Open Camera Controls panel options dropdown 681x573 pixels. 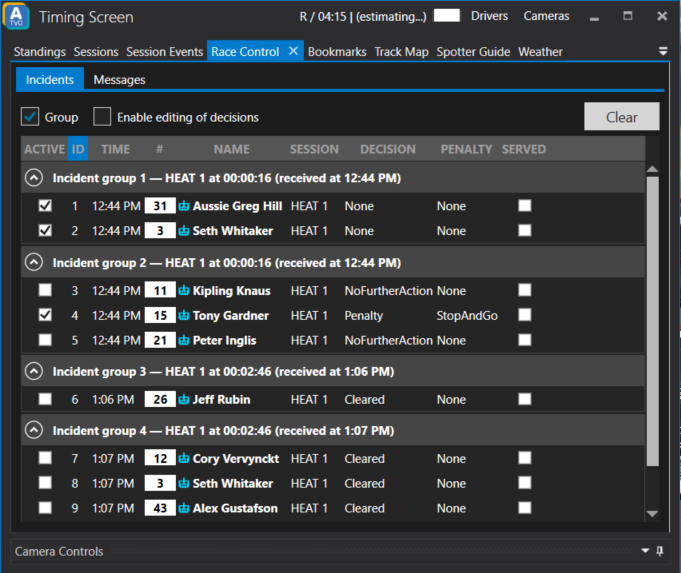pyautogui.click(x=645, y=551)
